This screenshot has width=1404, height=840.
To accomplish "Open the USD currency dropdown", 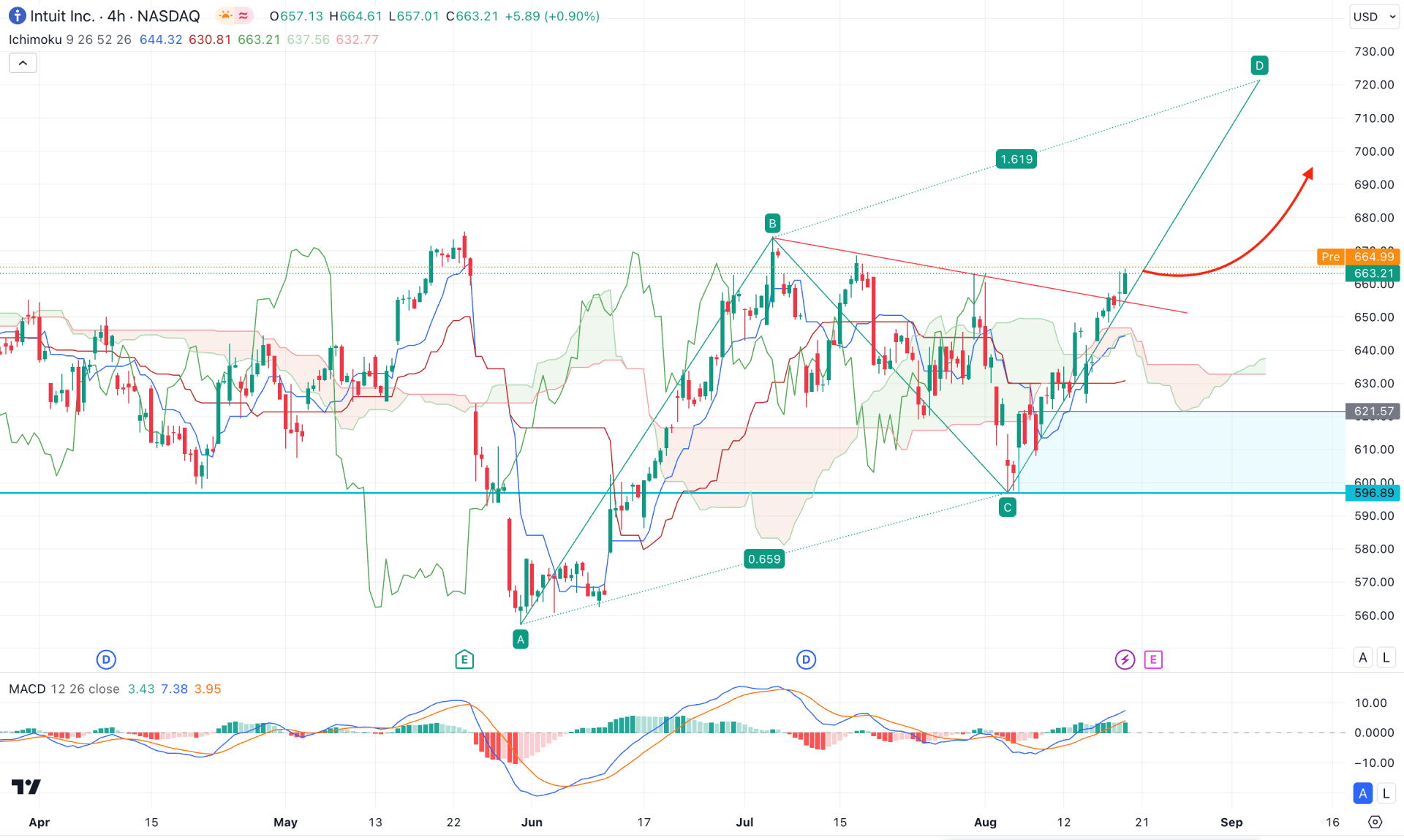I will click(1374, 16).
